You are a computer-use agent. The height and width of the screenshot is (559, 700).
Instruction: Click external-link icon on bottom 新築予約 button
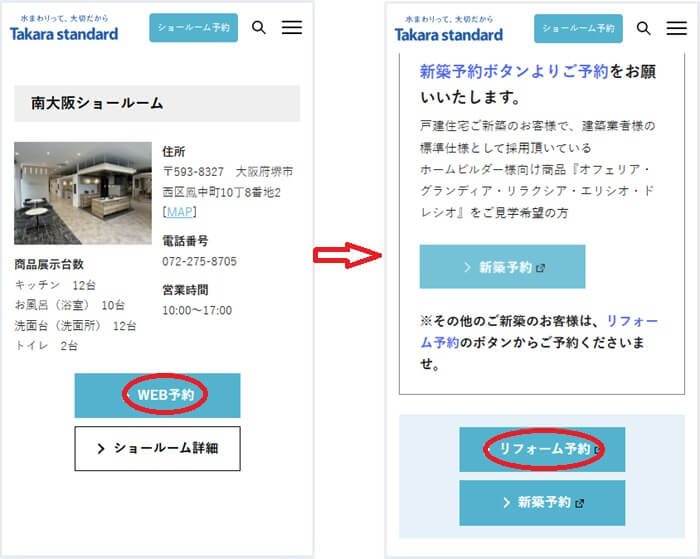point(579,503)
